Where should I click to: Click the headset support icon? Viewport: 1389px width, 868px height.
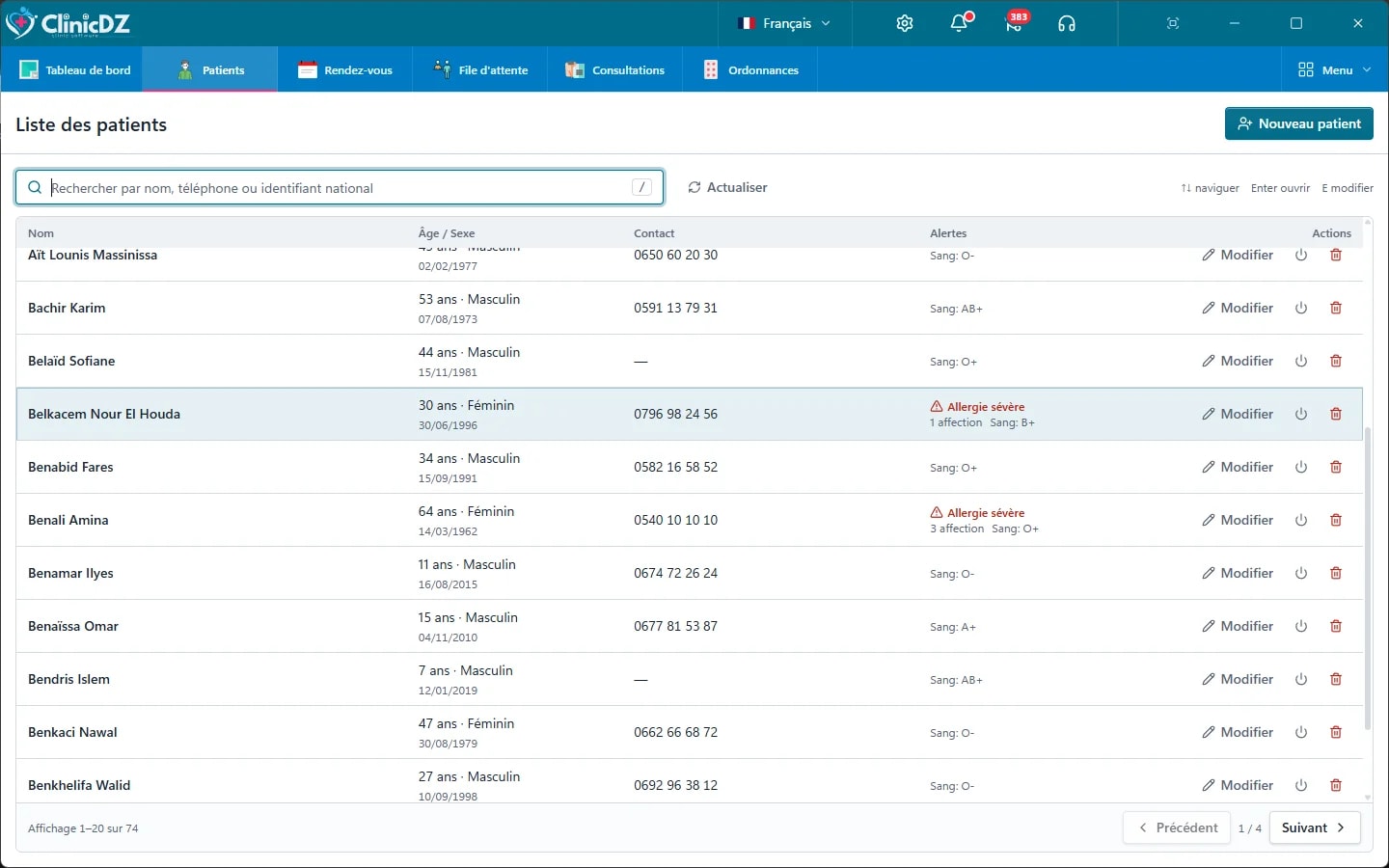1067,23
